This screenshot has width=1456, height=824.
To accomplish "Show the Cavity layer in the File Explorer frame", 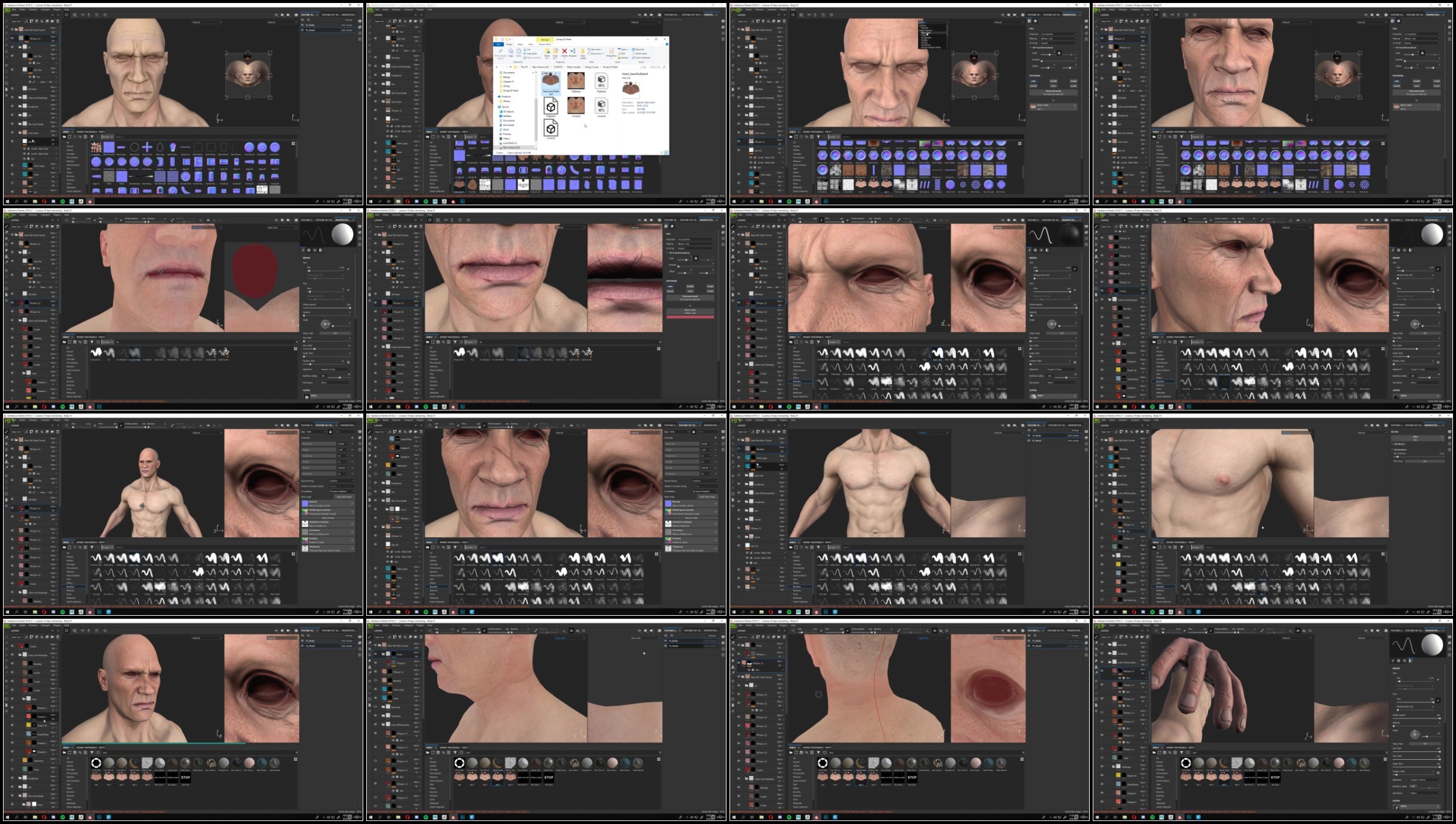I will point(375,178).
